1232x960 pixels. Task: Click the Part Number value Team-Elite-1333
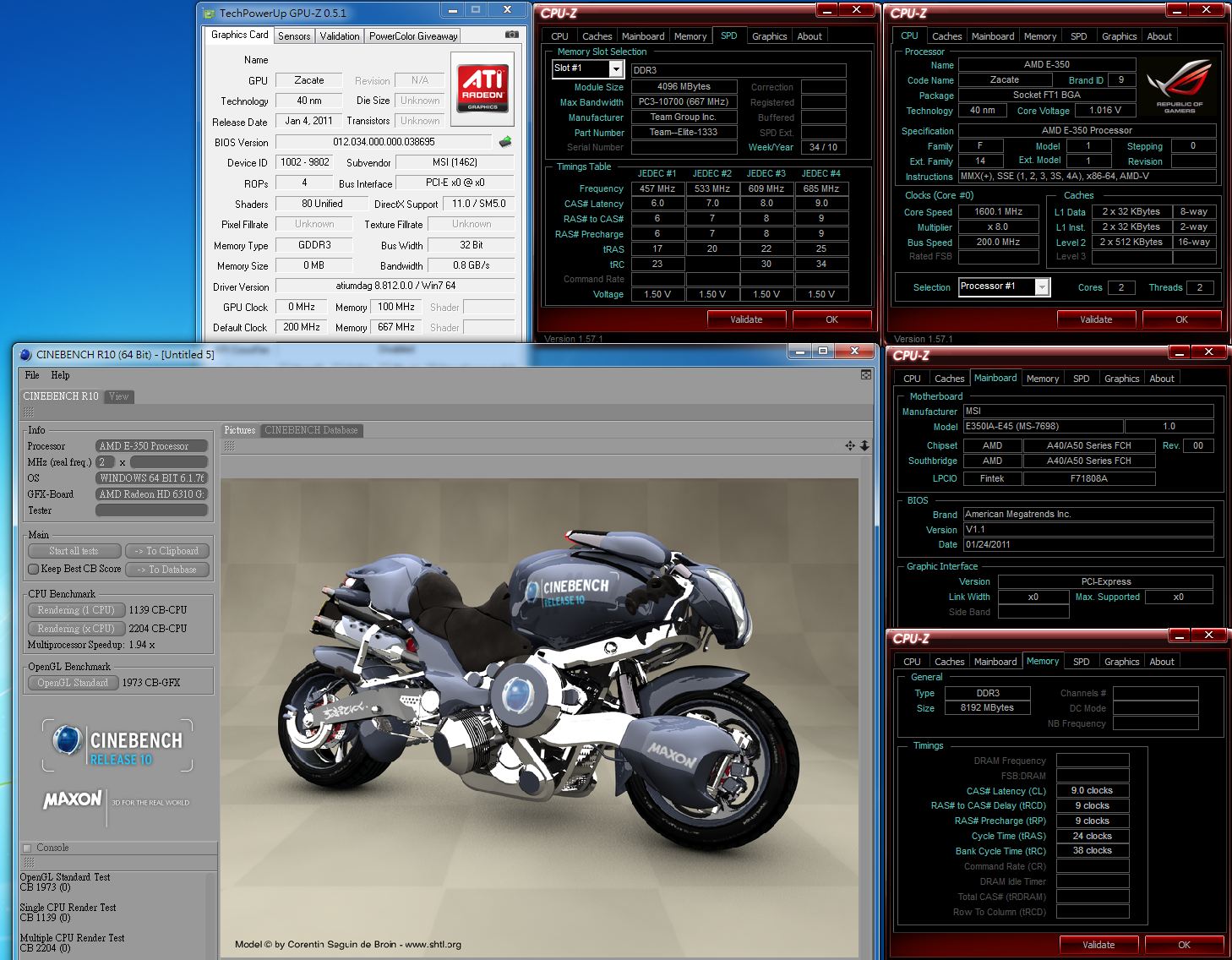point(684,132)
